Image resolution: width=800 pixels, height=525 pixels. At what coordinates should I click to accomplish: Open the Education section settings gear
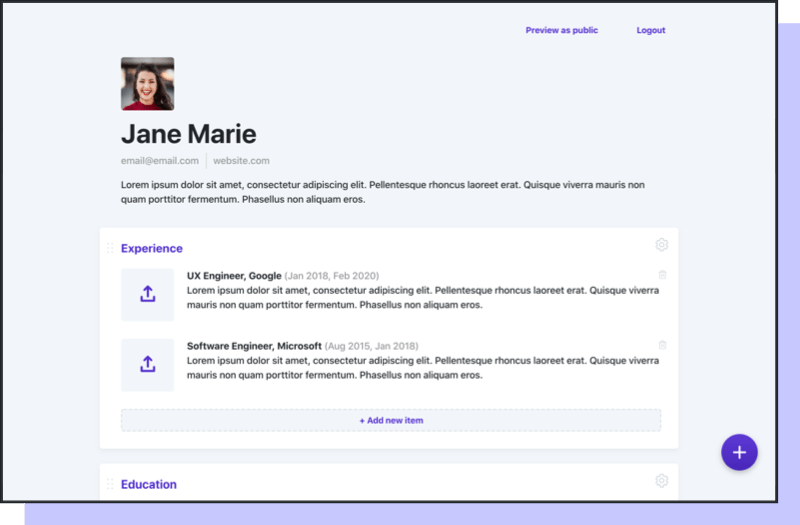coord(661,481)
